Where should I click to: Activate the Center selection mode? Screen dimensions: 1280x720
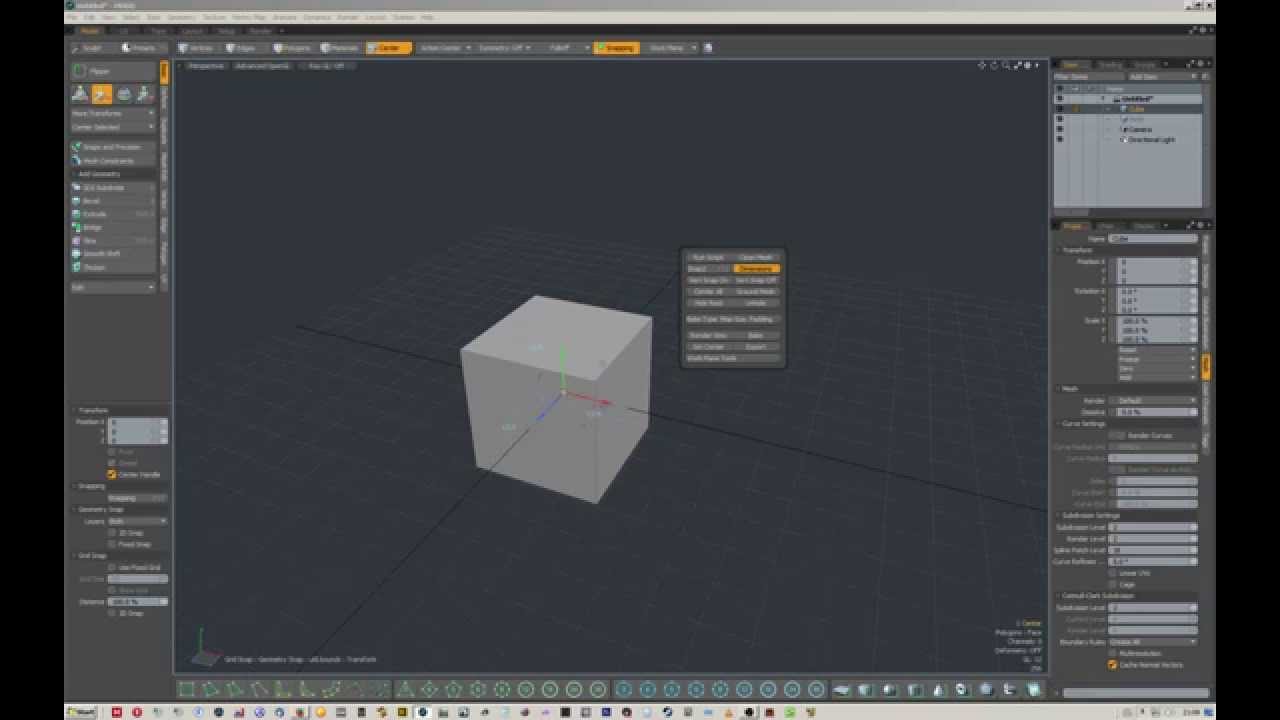coord(388,48)
